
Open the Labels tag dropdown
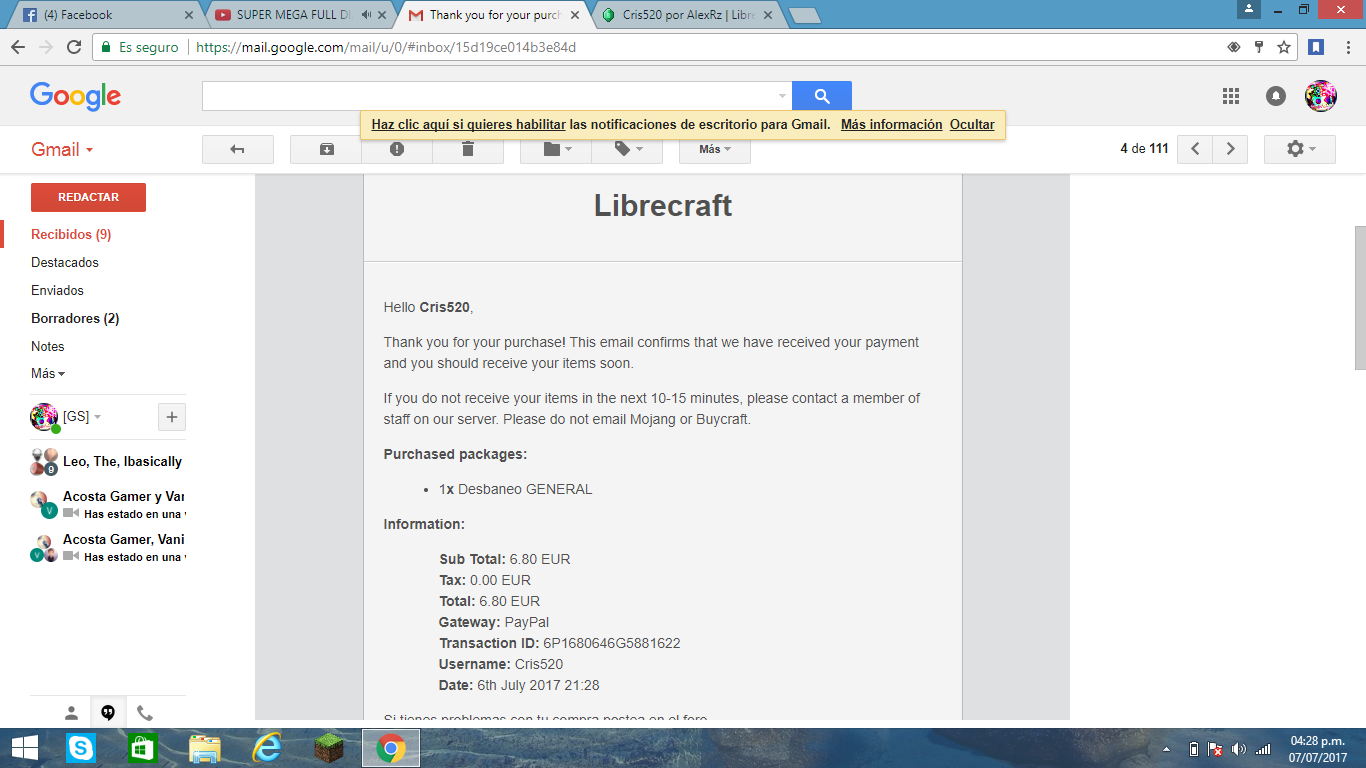pyautogui.click(x=627, y=149)
